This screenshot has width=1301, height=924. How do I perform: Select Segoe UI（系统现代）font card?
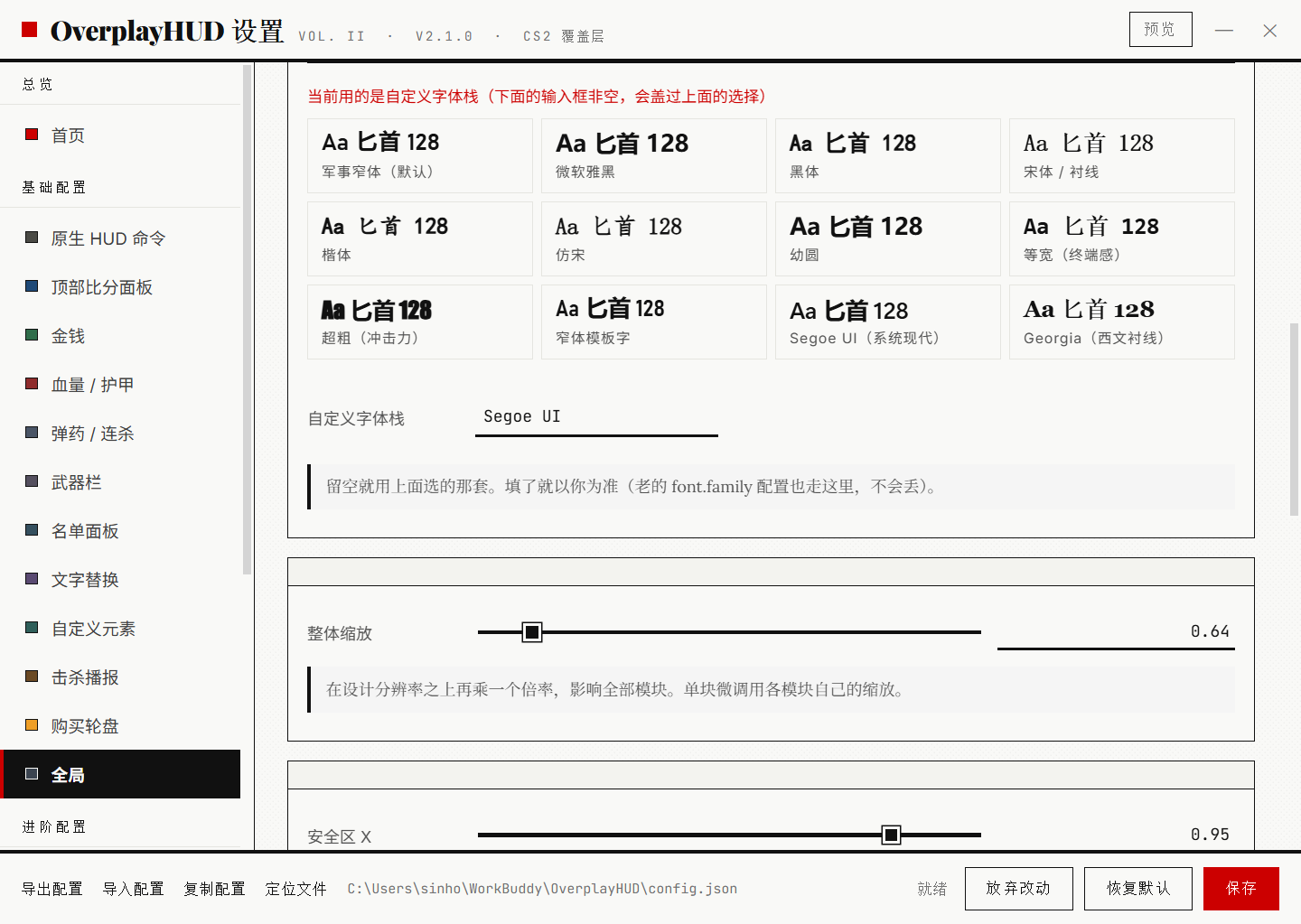888,322
